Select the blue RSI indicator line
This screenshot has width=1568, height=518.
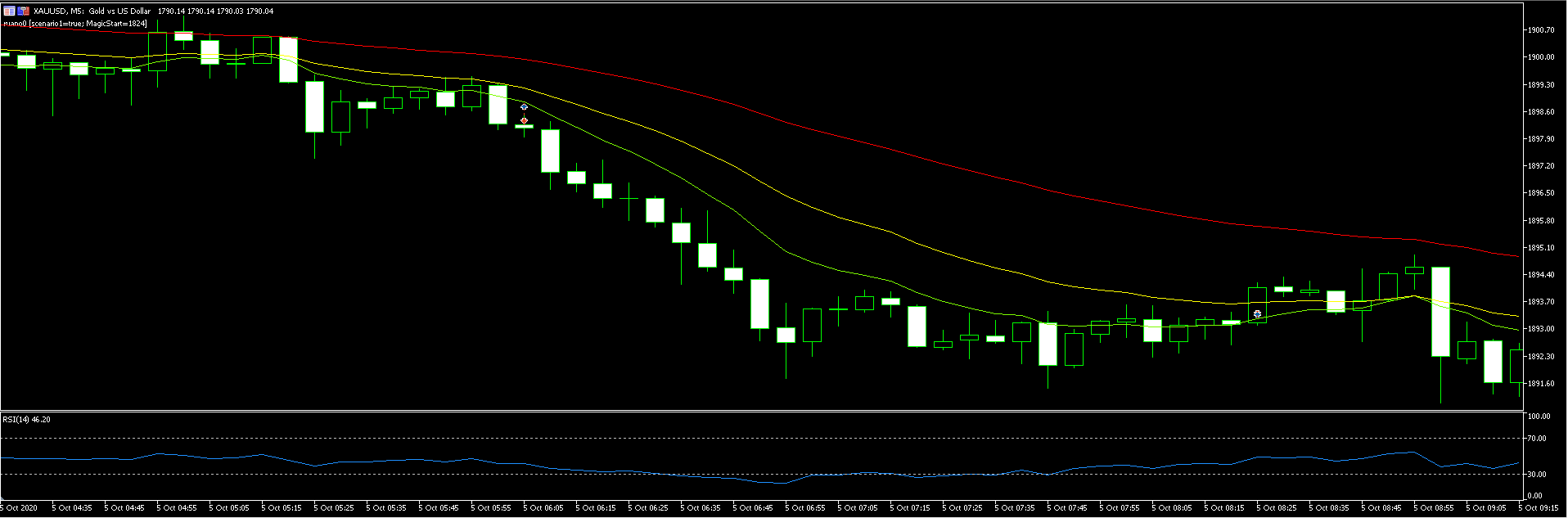tap(759, 483)
